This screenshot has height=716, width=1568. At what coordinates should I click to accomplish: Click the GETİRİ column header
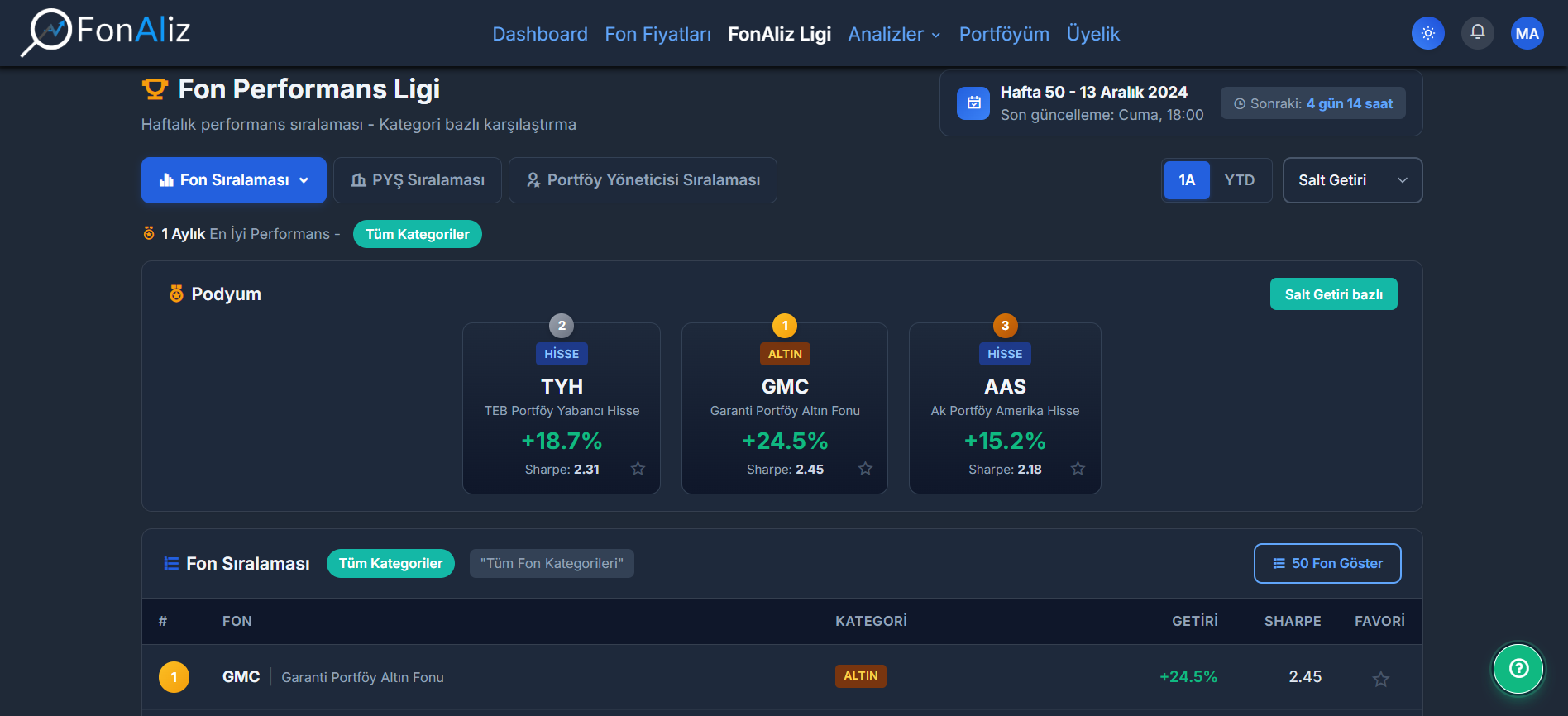tap(1195, 621)
